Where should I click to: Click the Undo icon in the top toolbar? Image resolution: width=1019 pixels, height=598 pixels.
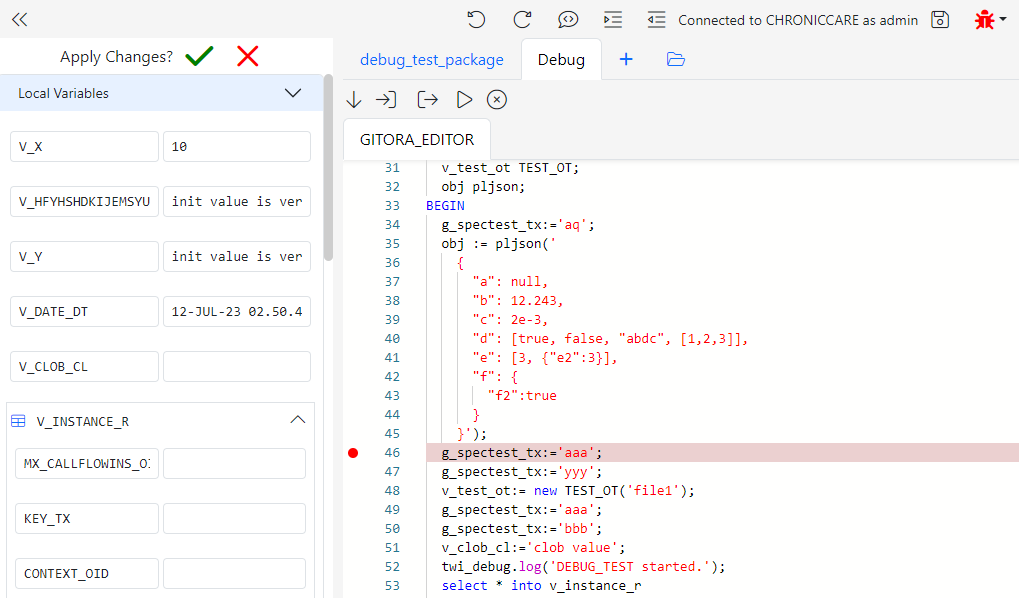476,19
